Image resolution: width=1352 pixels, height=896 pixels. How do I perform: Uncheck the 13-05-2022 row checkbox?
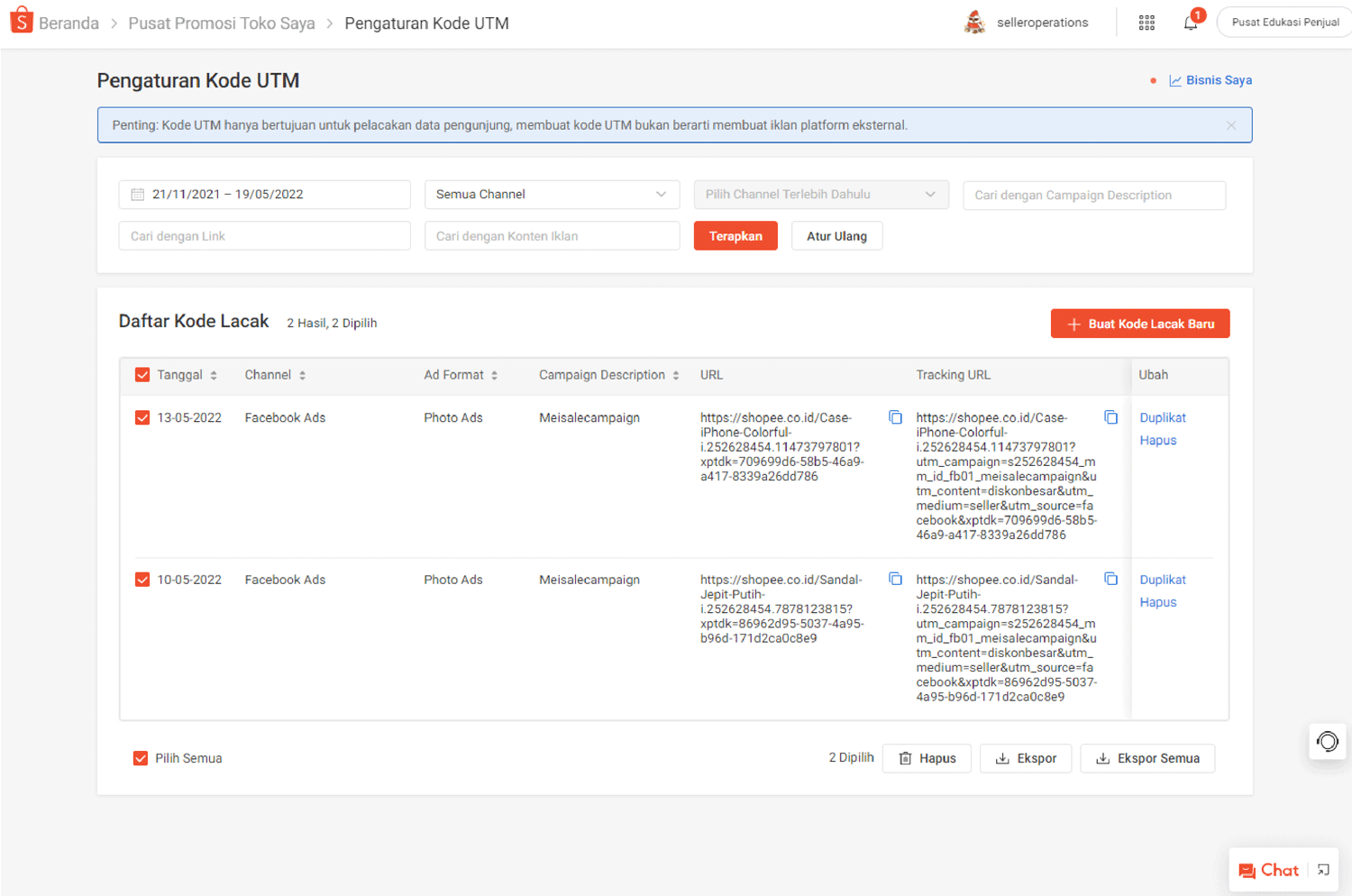[142, 417]
